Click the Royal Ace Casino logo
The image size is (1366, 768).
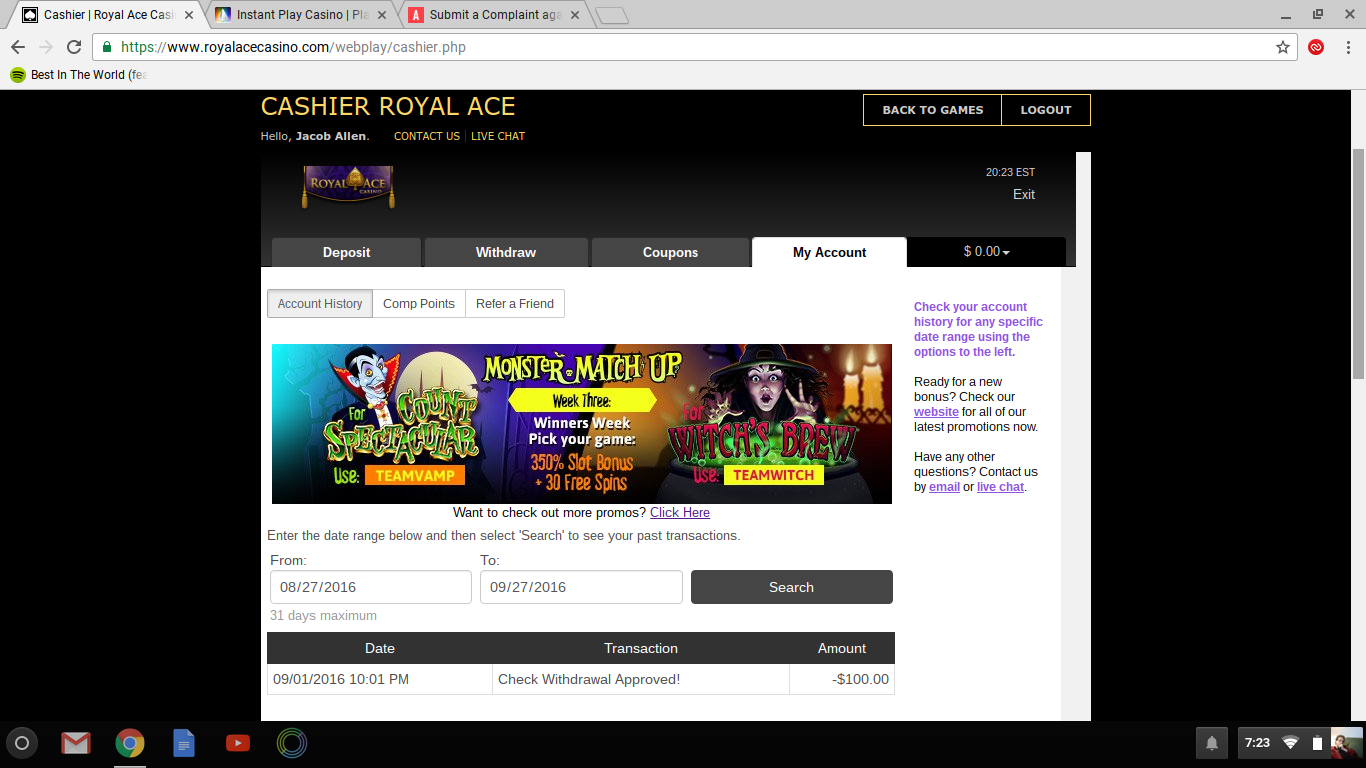coord(348,187)
